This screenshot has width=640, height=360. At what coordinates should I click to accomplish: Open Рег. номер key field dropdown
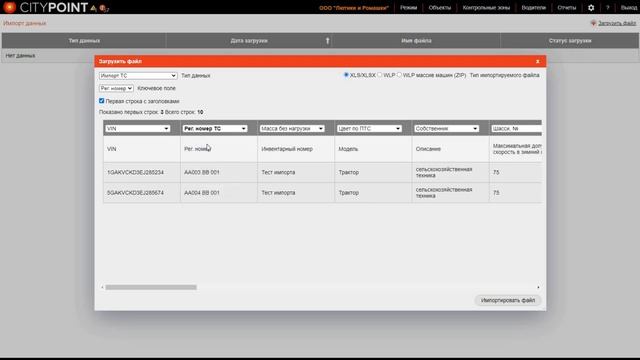tap(116, 88)
